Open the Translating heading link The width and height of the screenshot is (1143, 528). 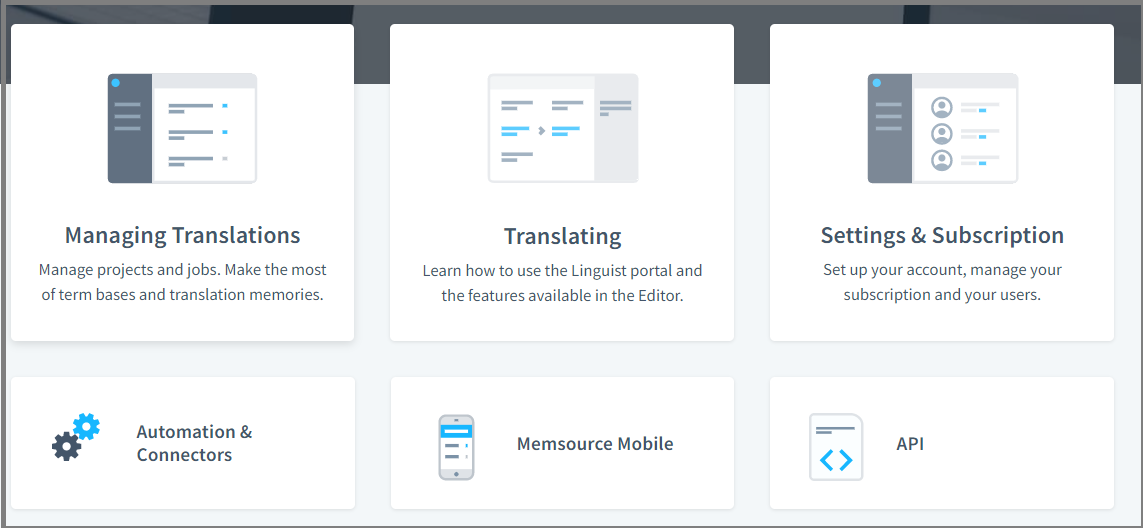562,237
